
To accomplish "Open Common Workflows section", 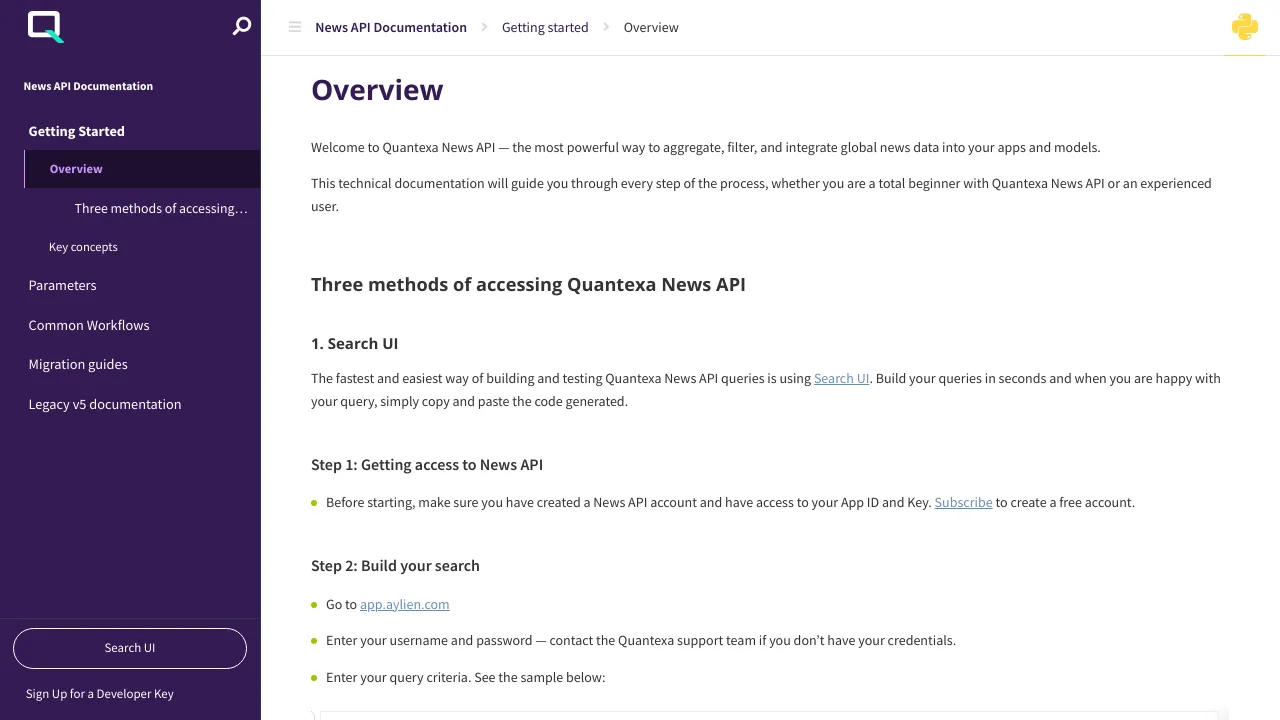I will 89,325.
